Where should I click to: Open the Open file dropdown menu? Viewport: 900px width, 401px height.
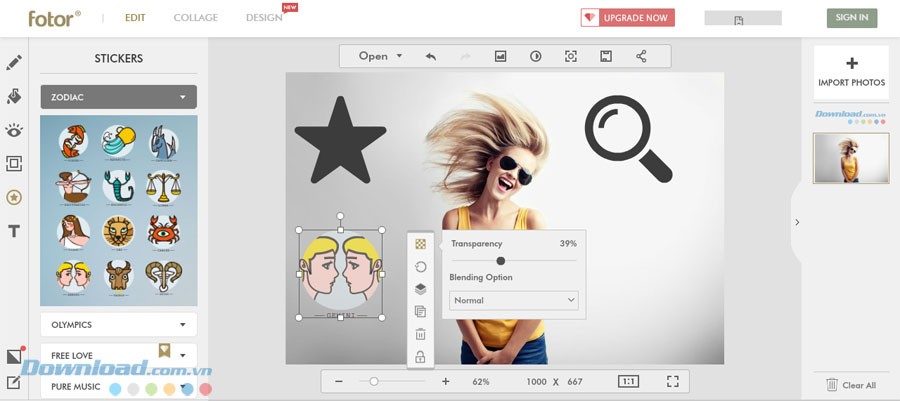point(381,57)
